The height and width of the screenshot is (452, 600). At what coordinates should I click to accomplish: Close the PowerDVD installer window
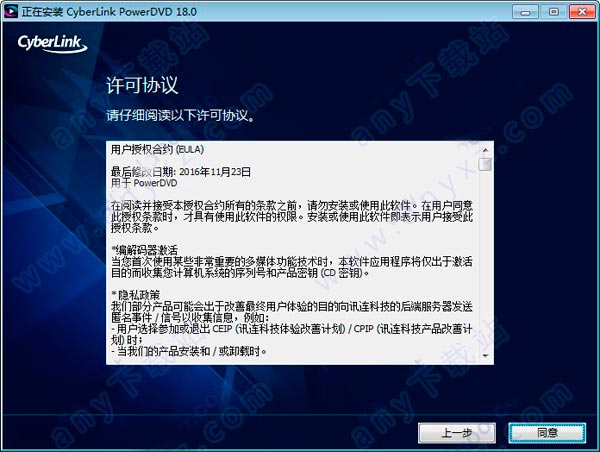[582, 12]
